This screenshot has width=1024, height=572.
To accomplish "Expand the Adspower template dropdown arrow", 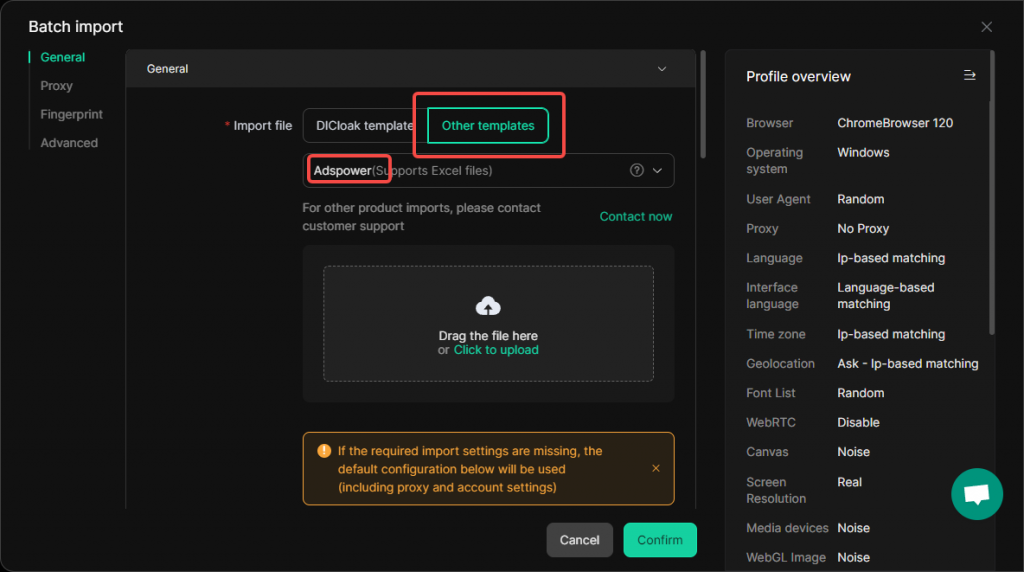I will pyautogui.click(x=658, y=170).
